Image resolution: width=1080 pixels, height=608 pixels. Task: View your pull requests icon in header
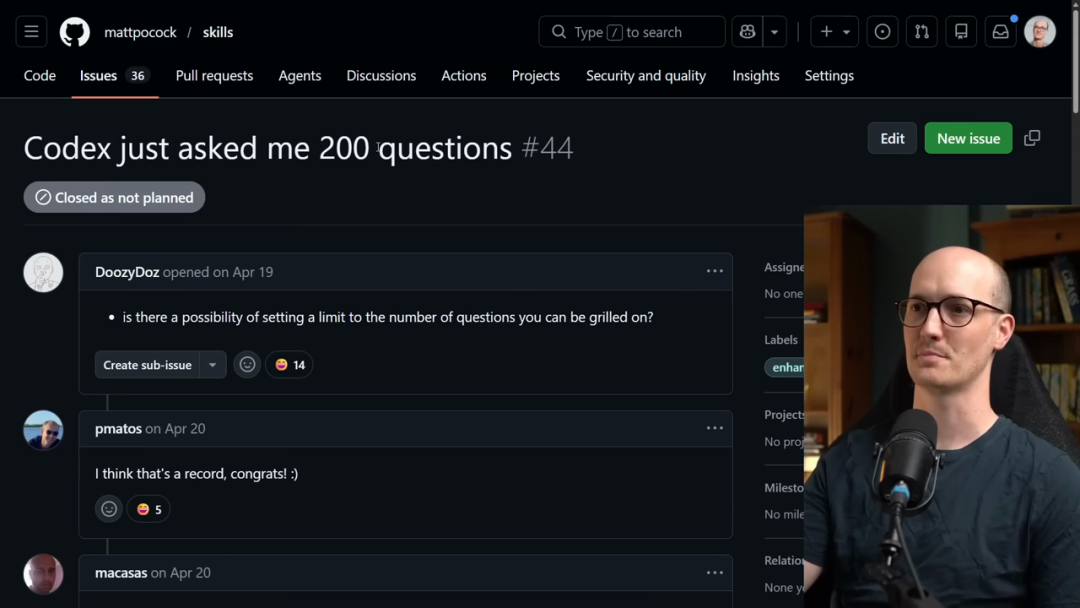tap(922, 32)
